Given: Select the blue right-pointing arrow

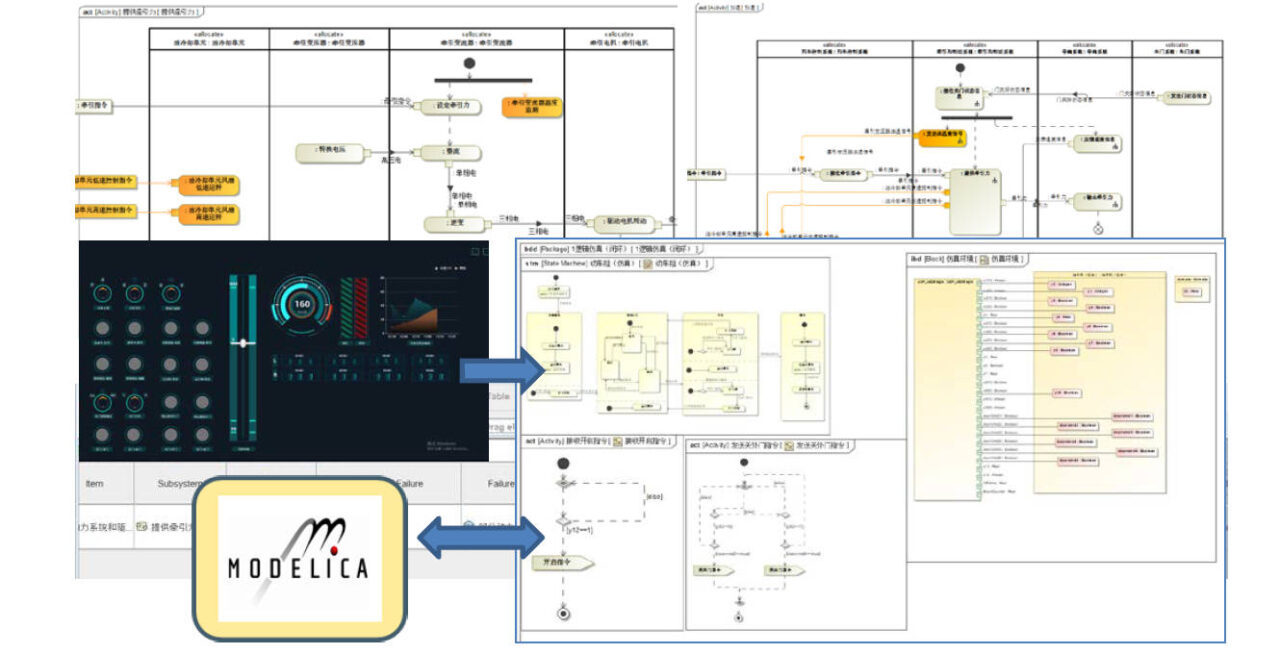Looking at the screenshot, I should 504,370.
